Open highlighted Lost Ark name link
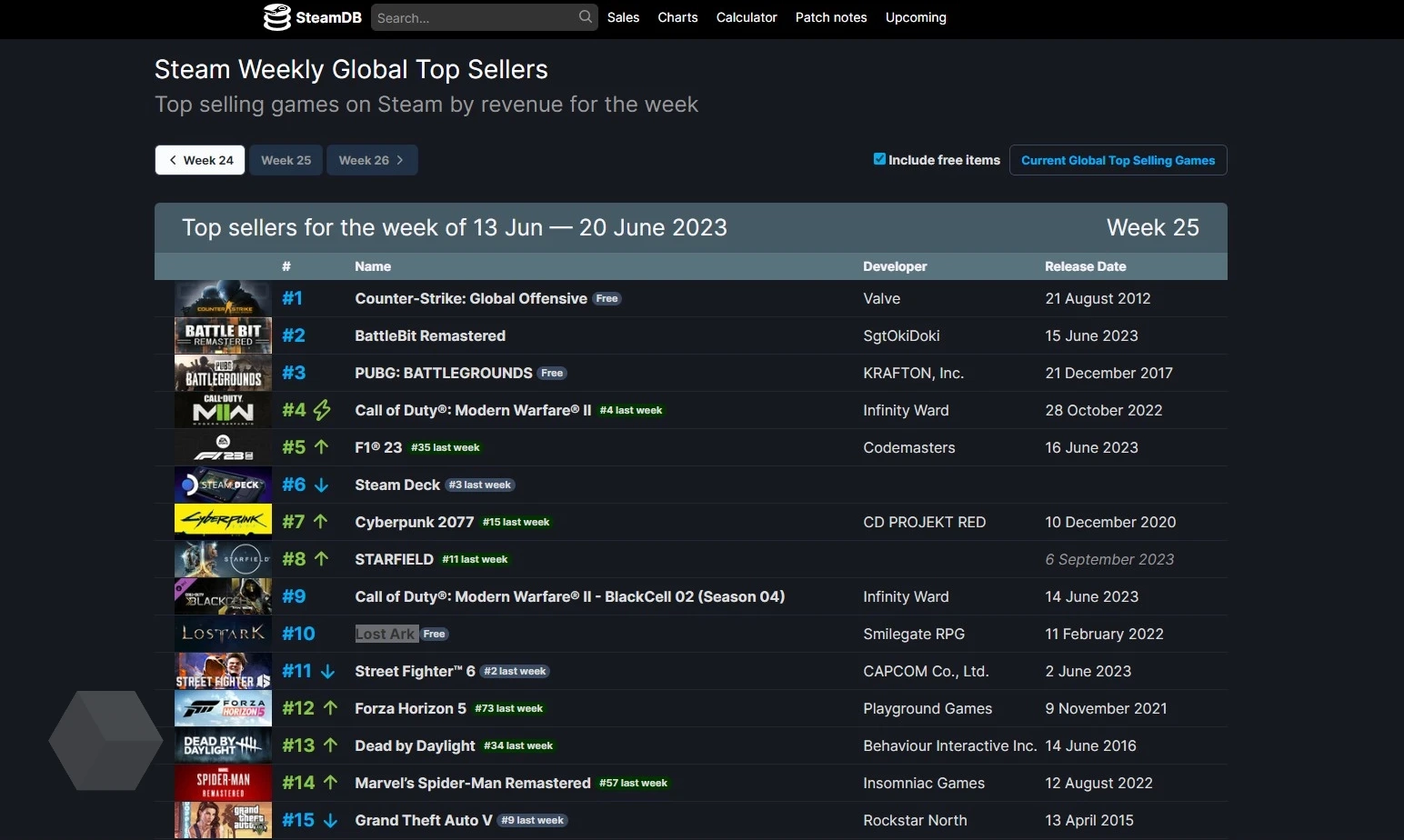Viewport: 1404px width, 840px height. [386, 634]
